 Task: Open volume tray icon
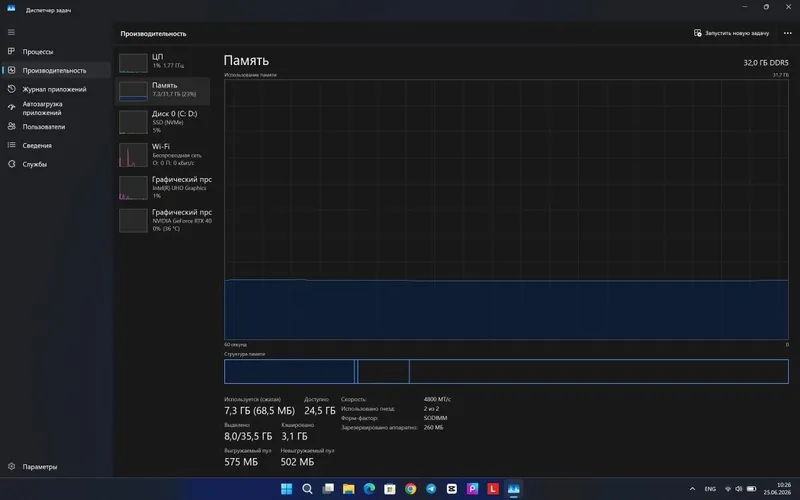739,489
